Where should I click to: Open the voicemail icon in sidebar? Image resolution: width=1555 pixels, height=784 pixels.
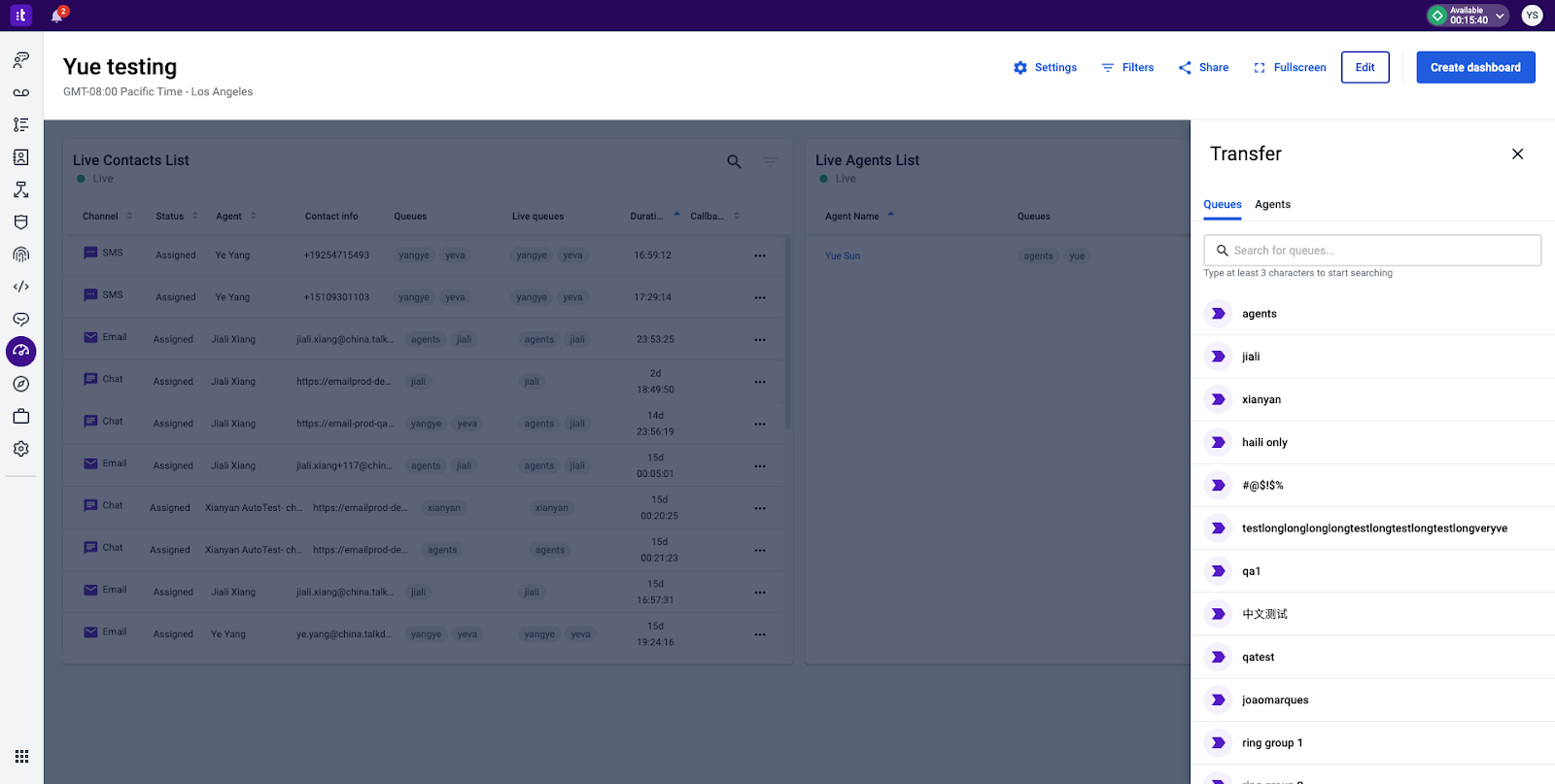[20, 92]
